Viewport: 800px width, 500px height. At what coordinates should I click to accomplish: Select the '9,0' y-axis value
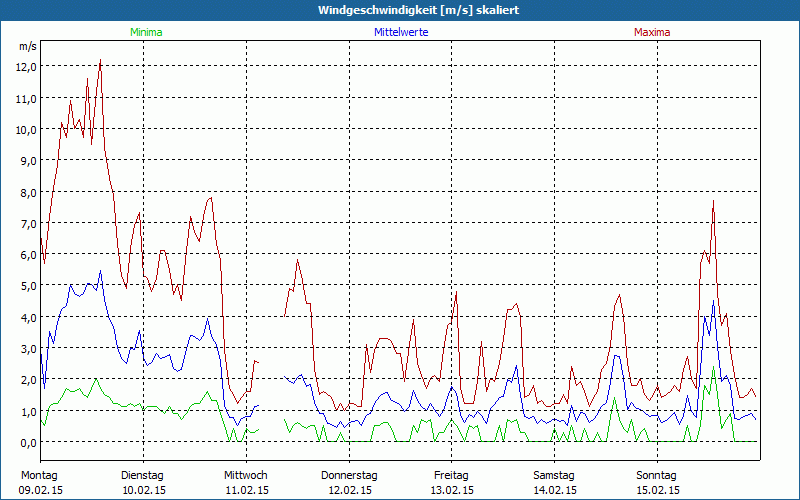[x=29, y=161]
